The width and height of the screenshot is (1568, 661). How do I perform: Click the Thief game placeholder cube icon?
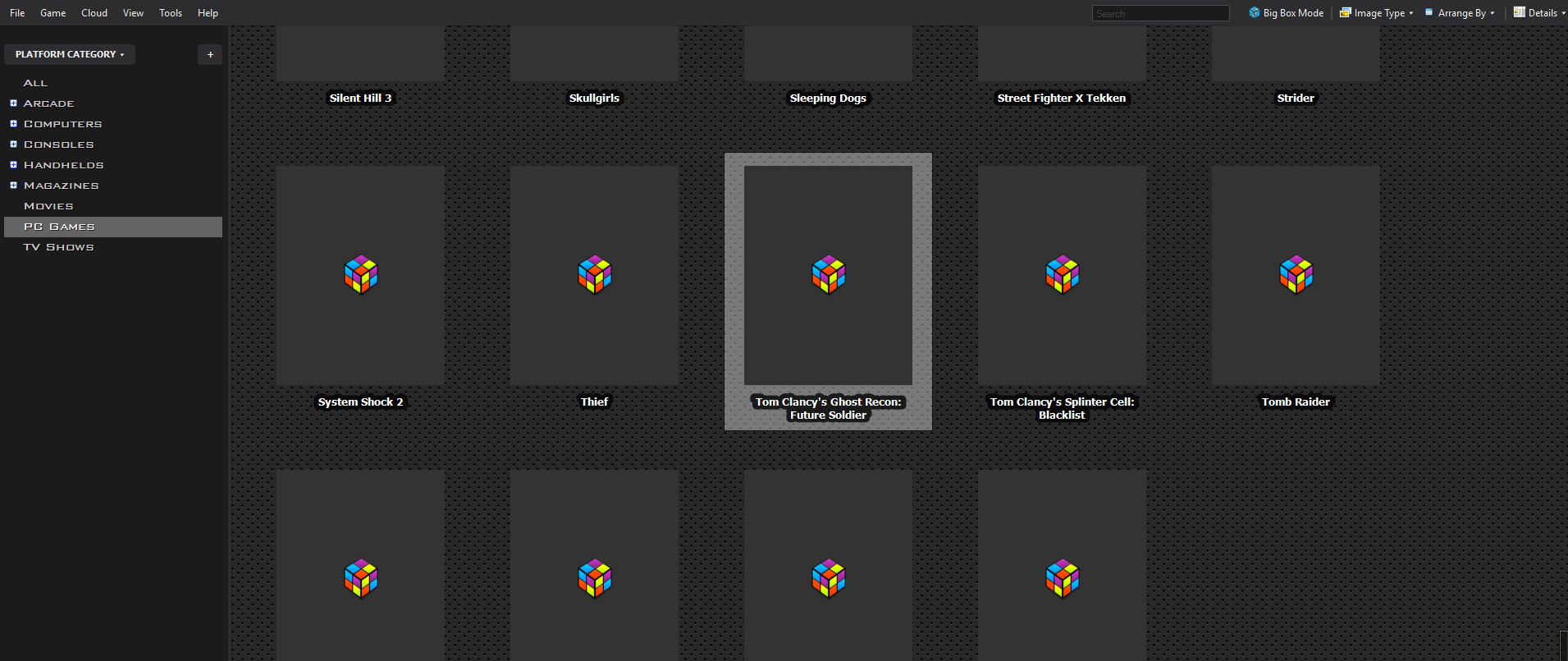coord(595,275)
